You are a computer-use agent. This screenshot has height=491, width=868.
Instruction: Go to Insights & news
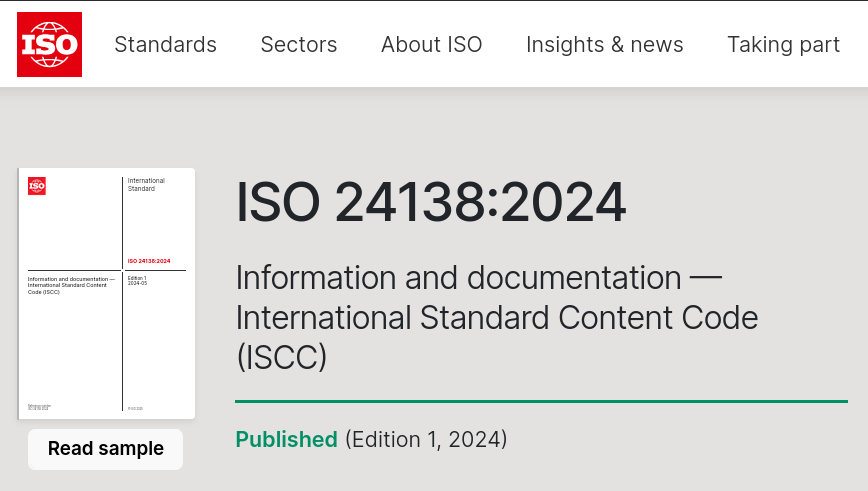tap(605, 44)
